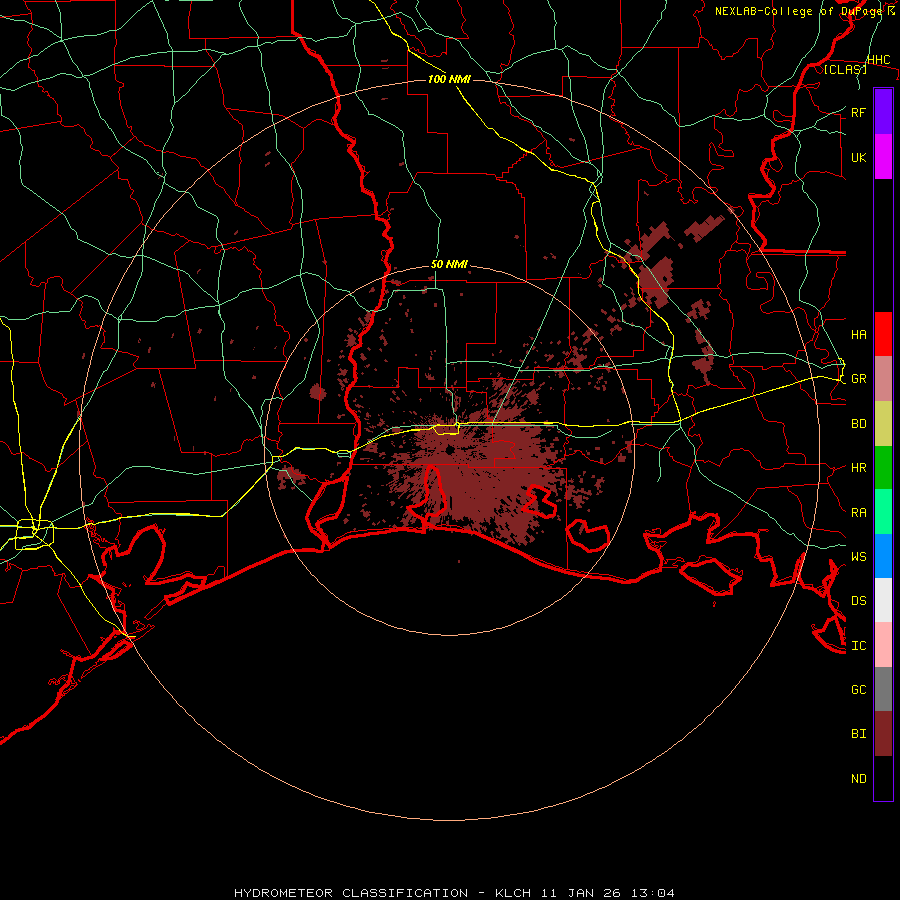This screenshot has height=900, width=900.
Task: Click the 100 NMI range ring label
Action: (449, 79)
